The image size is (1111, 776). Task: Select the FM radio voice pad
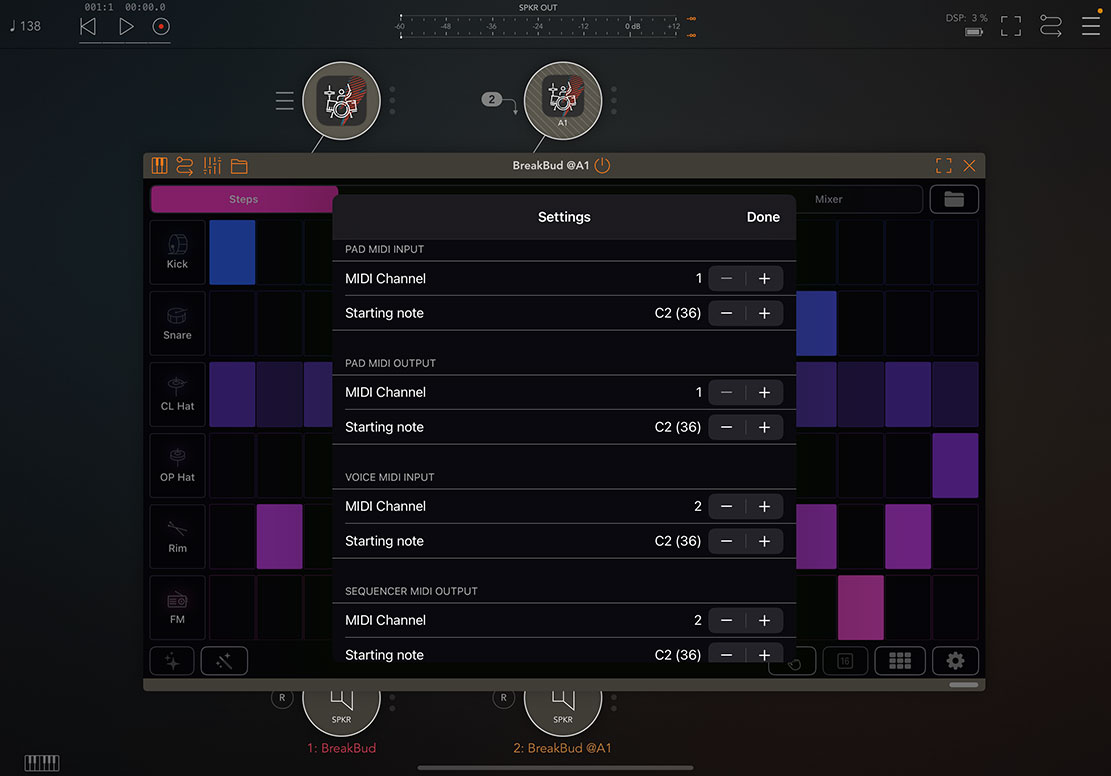click(177, 607)
